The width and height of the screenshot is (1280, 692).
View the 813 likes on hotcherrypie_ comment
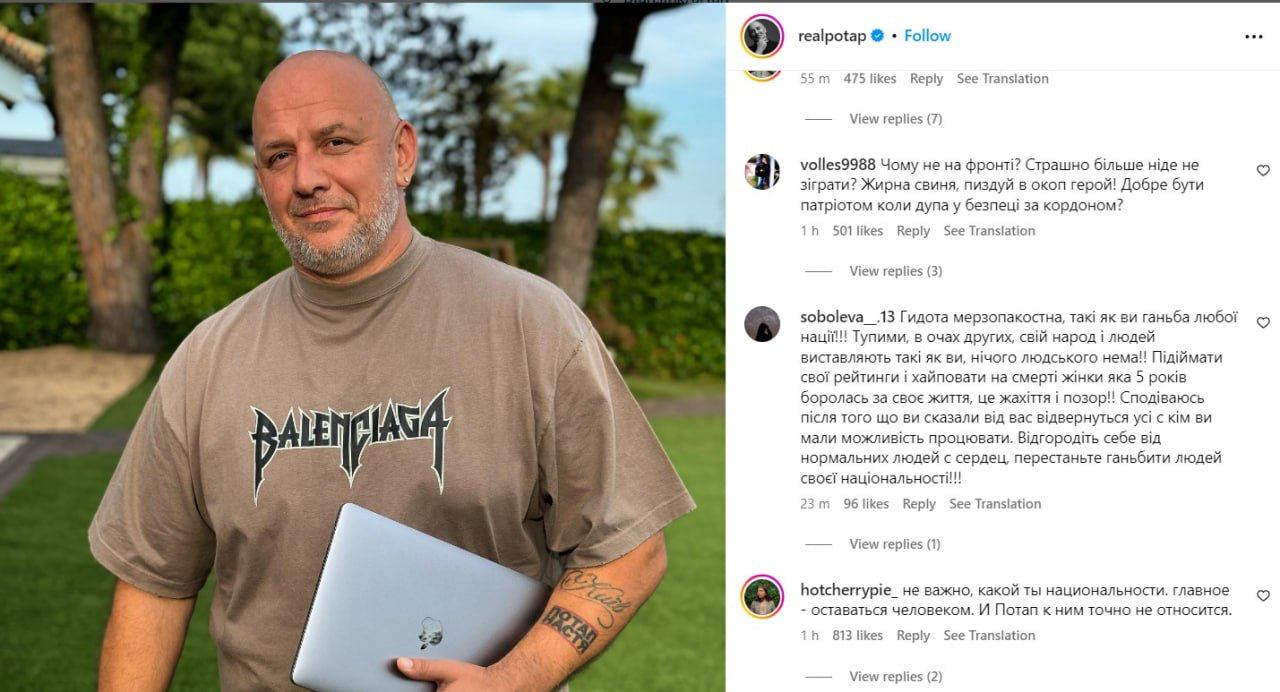coord(857,636)
